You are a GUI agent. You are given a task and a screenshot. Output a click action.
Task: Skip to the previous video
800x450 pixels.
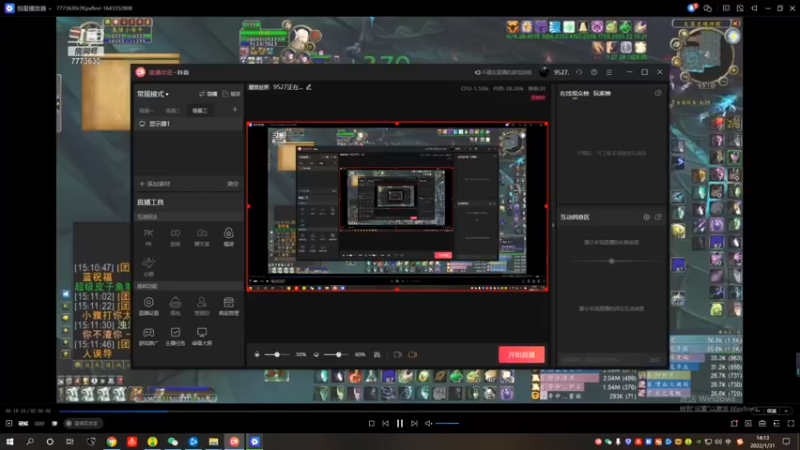coord(385,423)
